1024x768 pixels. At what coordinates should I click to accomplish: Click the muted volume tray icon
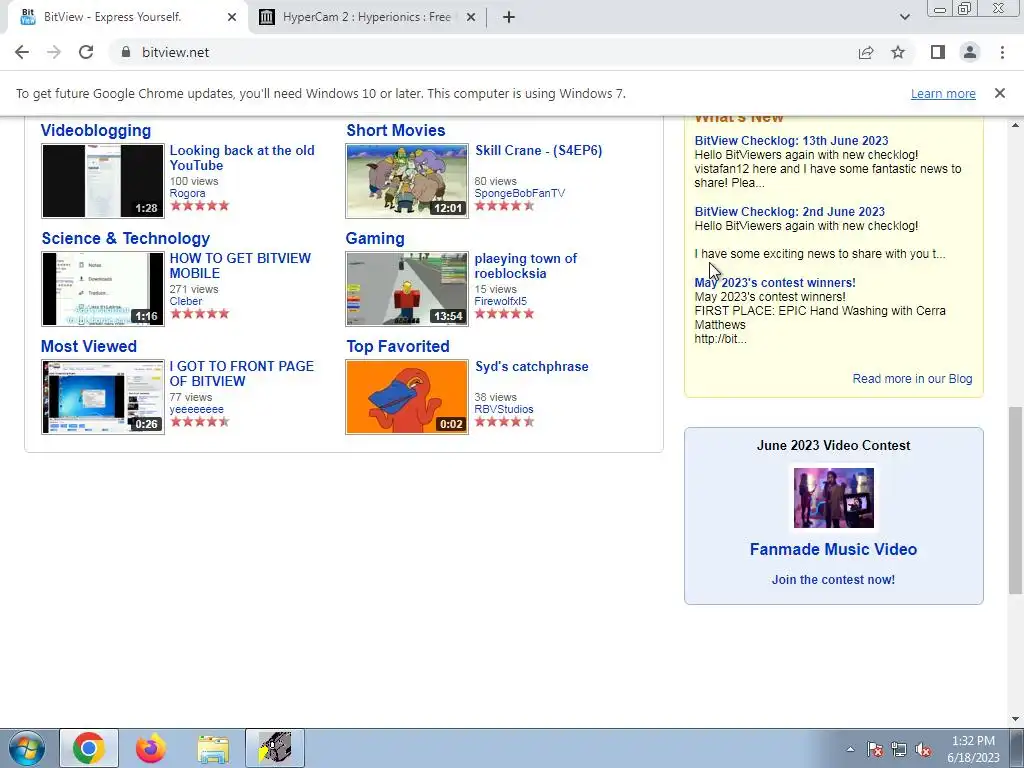(923, 749)
